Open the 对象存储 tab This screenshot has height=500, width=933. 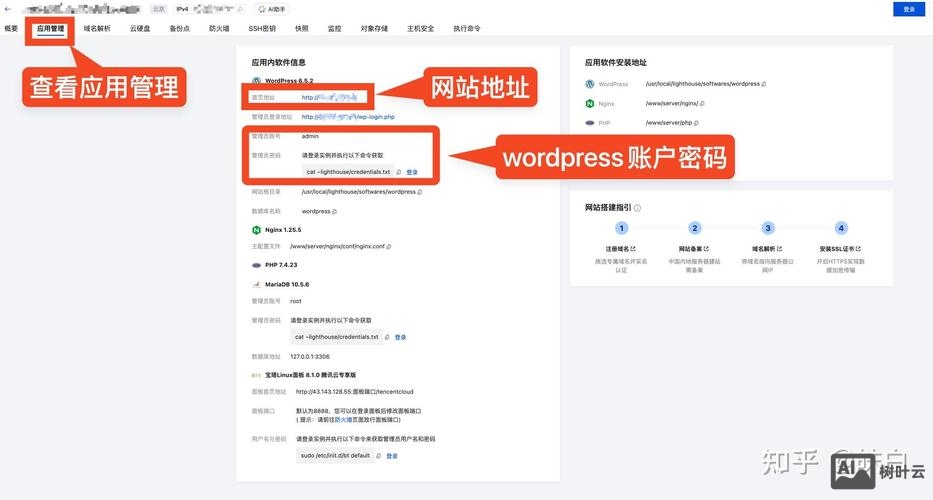[x=374, y=29]
